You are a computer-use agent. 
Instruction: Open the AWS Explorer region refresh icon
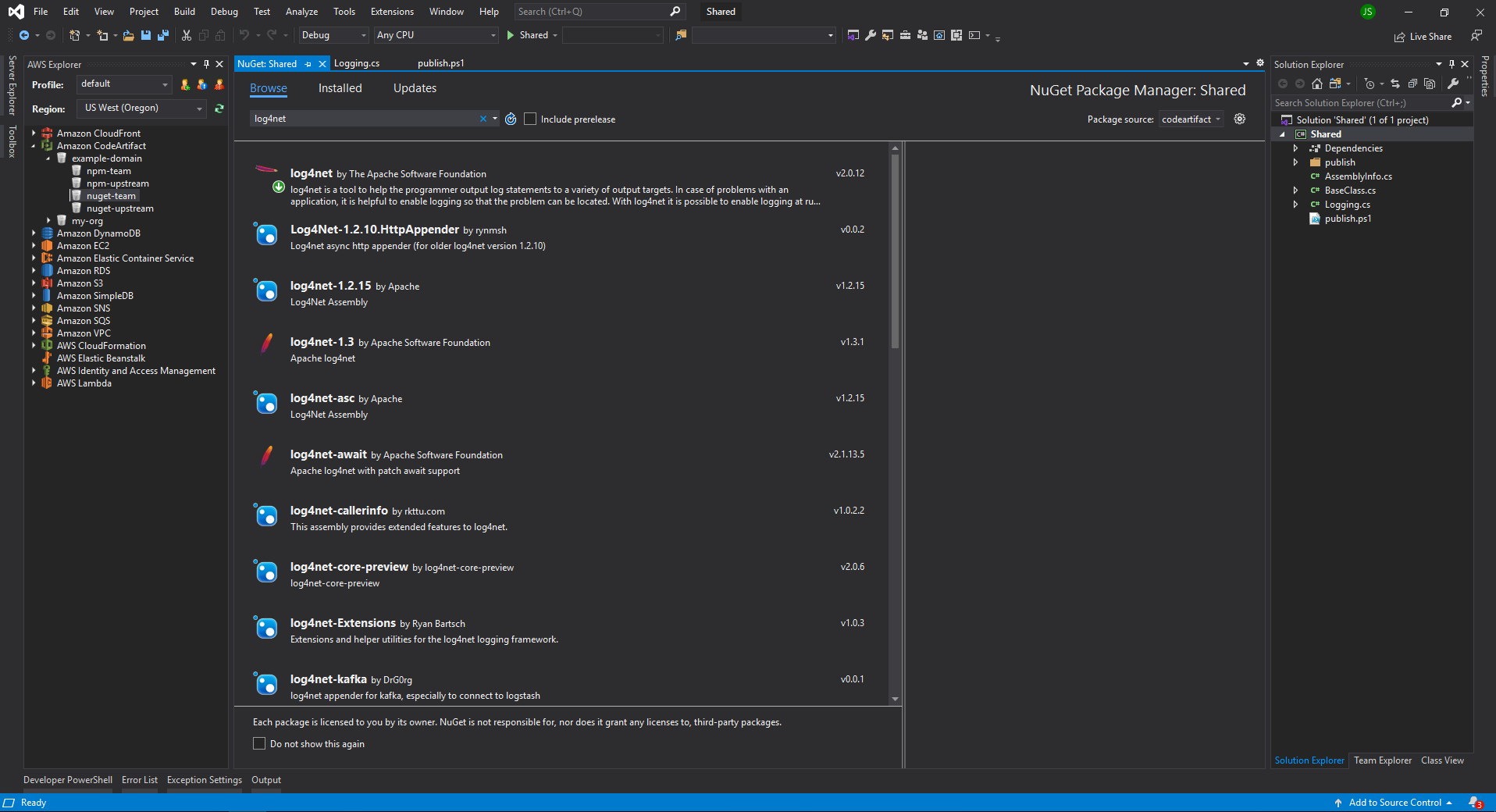[x=219, y=109]
